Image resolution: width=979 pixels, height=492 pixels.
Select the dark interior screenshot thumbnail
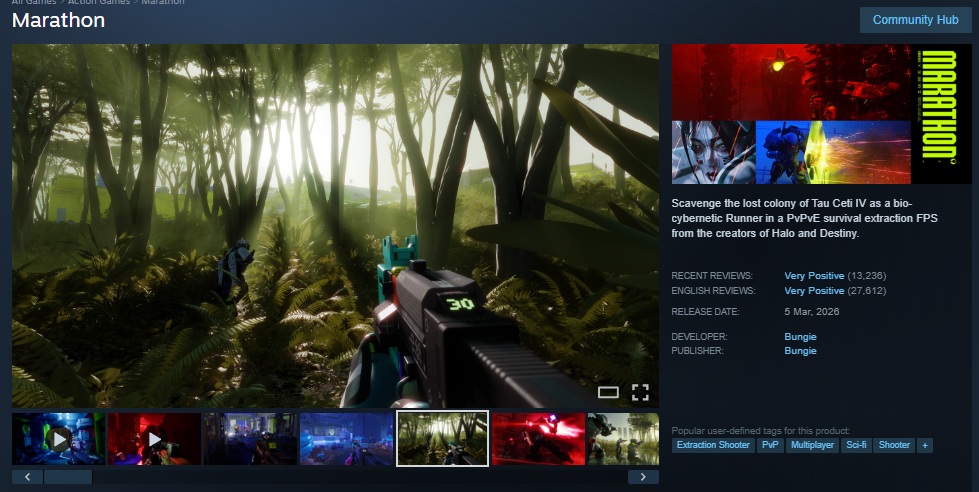point(250,439)
